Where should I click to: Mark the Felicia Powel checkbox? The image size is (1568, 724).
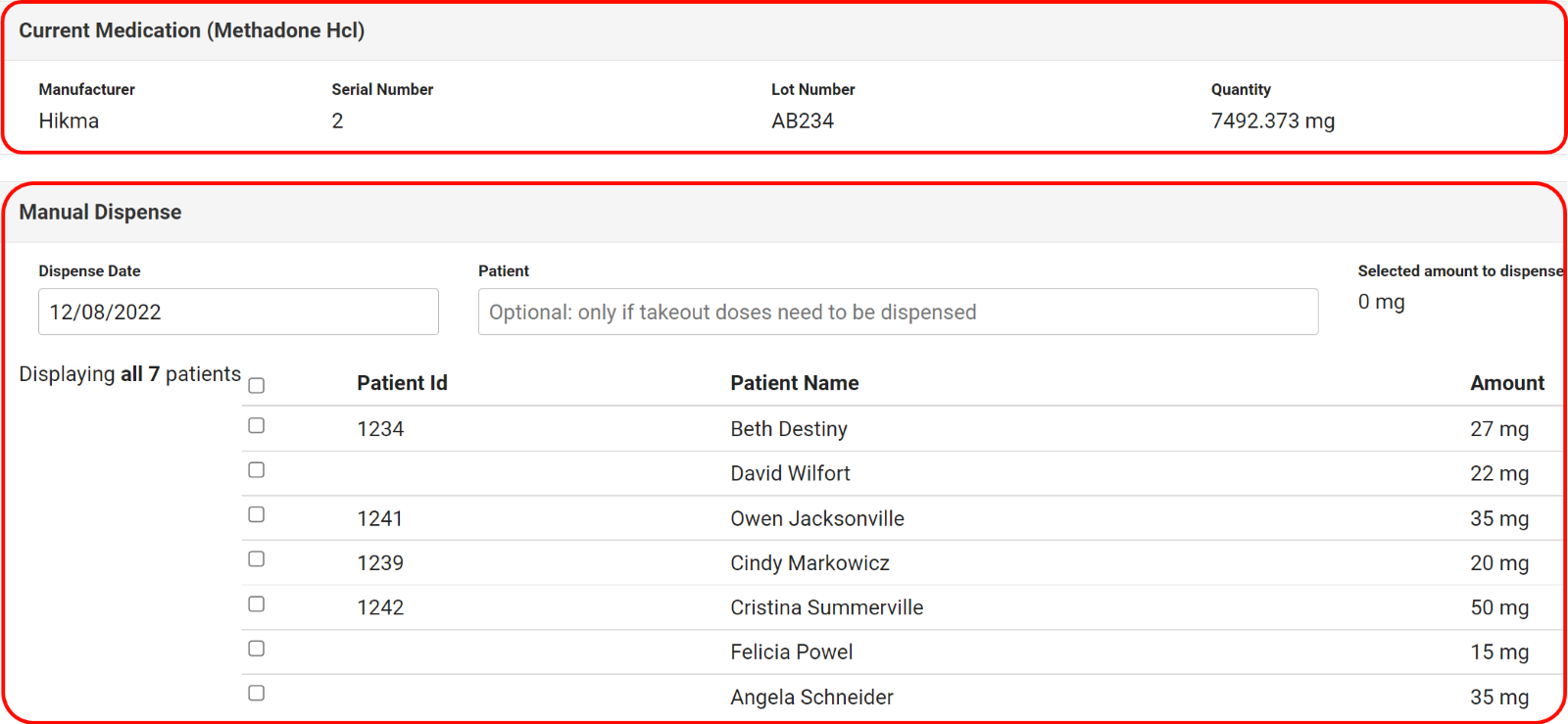pyautogui.click(x=257, y=649)
